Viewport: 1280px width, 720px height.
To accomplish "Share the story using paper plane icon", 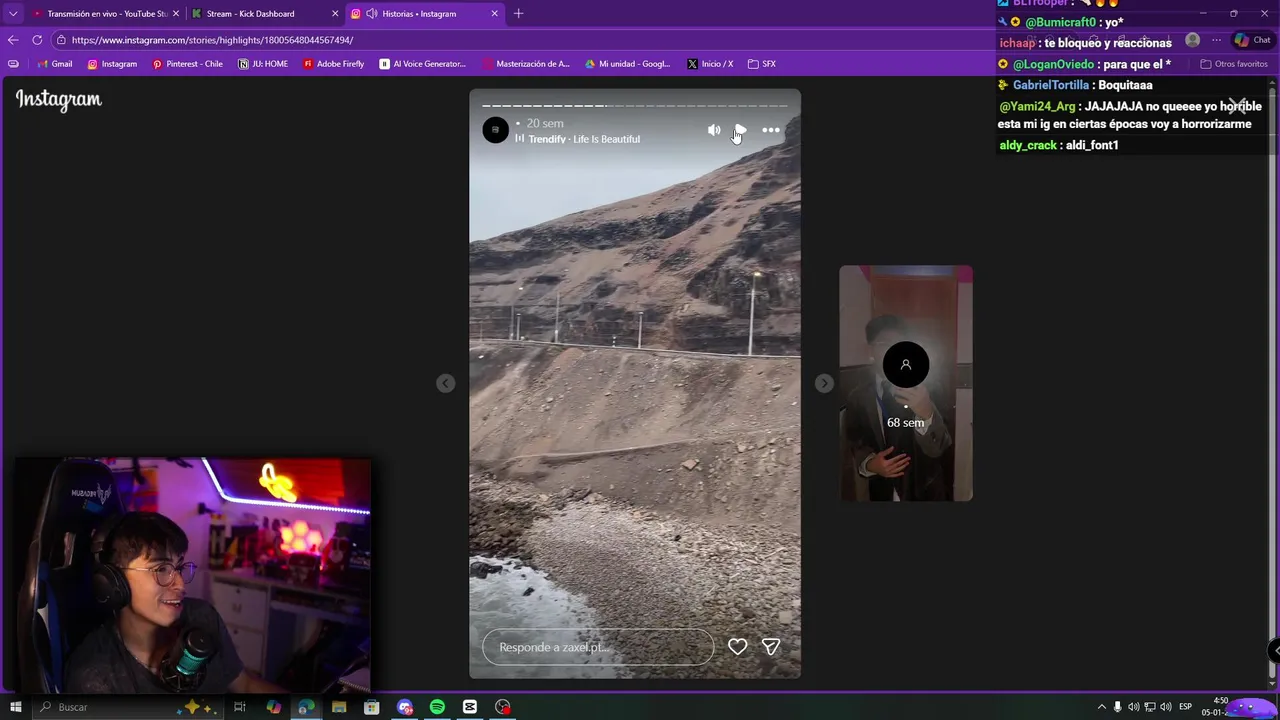I will [771, 647].
